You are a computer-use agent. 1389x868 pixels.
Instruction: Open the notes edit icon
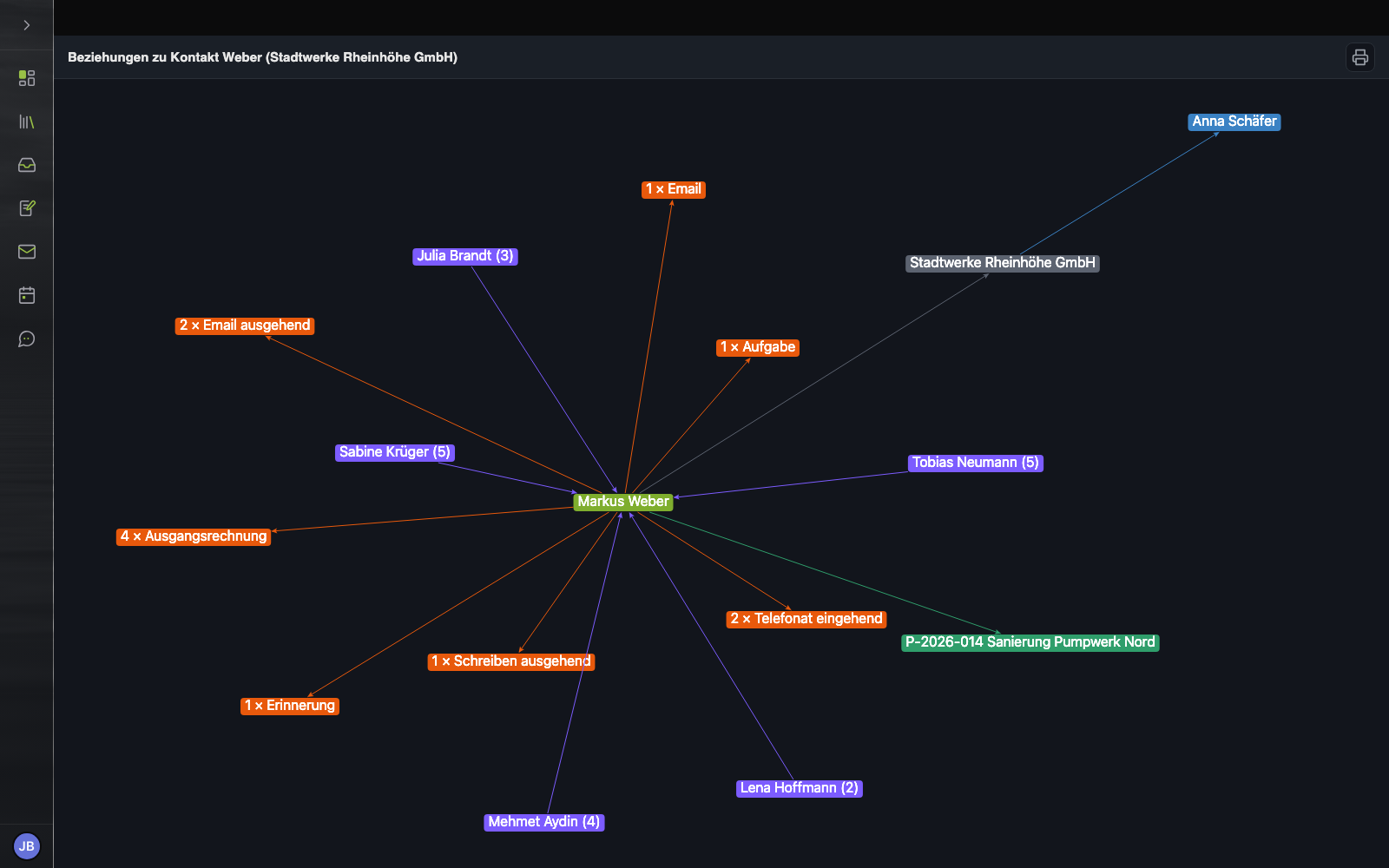27,208
